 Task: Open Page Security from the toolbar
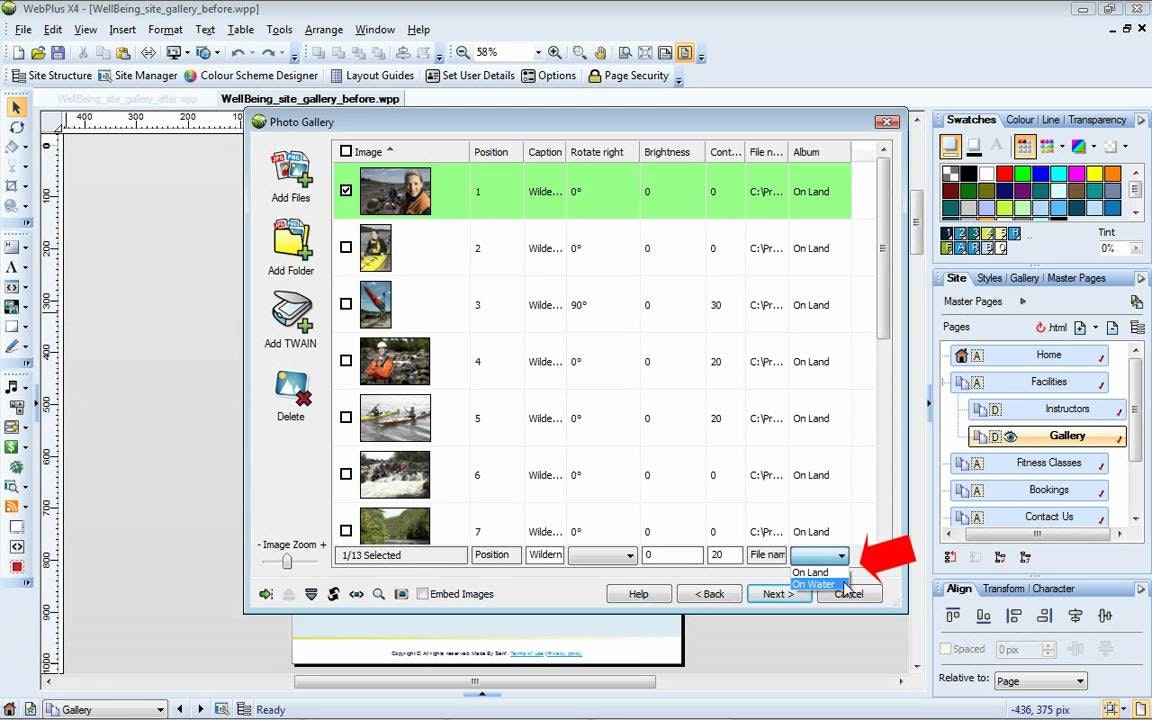tap(629, 76)
